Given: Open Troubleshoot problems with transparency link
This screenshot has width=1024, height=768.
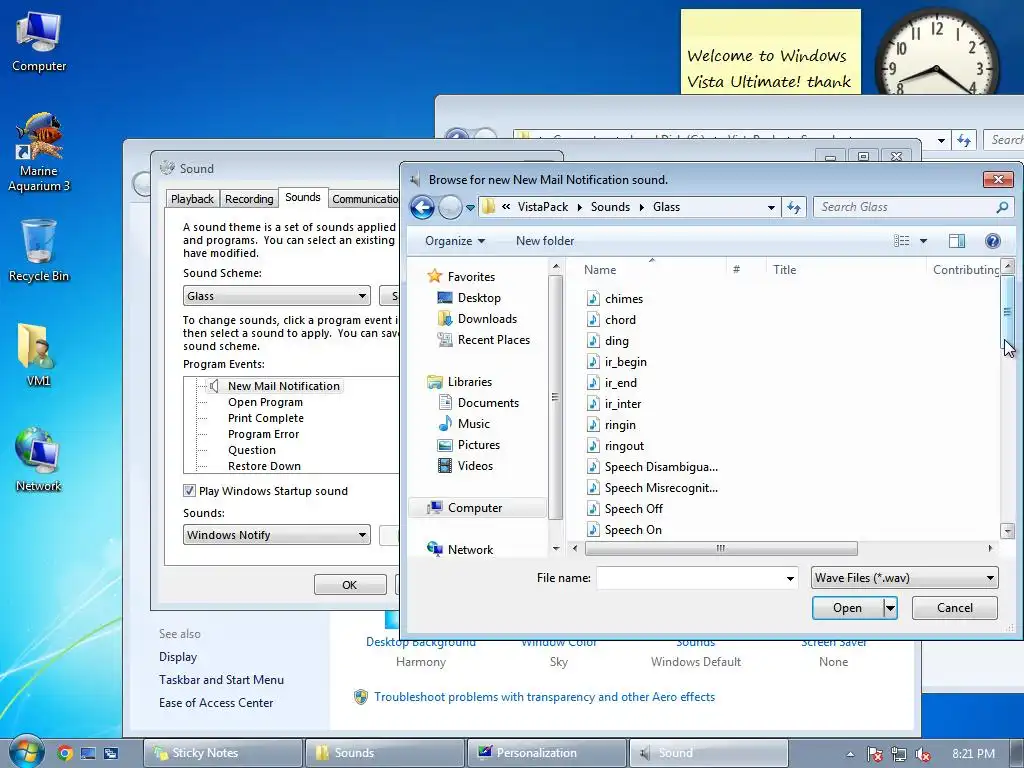Looking at the screenshot, I should [x=545, y=697].
